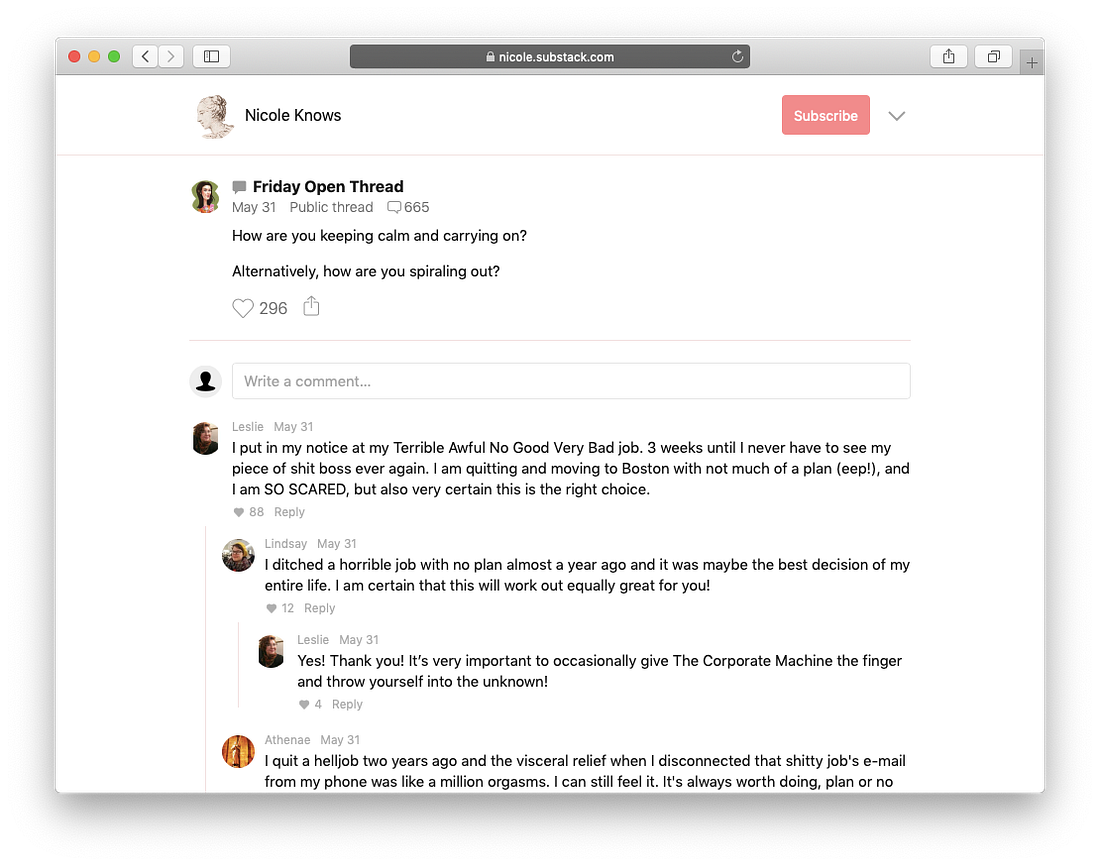Reload page using refresh icon in address bar
Image resolution: width=1100 pixels, height=866 pixels.
(x=737, y=57)
